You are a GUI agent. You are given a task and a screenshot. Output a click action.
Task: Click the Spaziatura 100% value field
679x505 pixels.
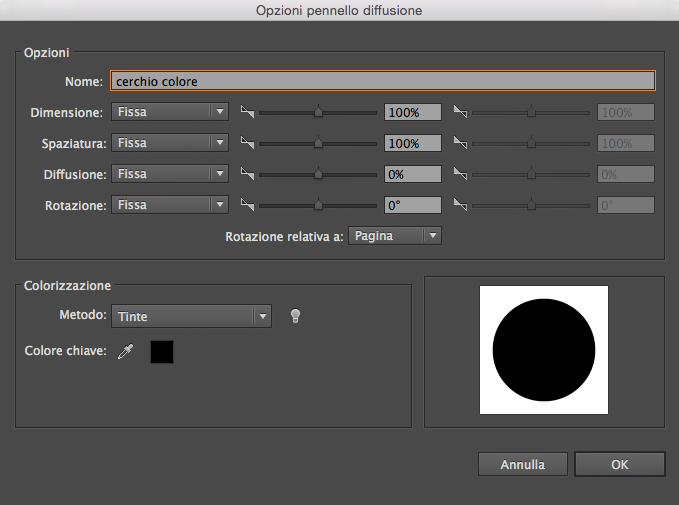point(413,143)
